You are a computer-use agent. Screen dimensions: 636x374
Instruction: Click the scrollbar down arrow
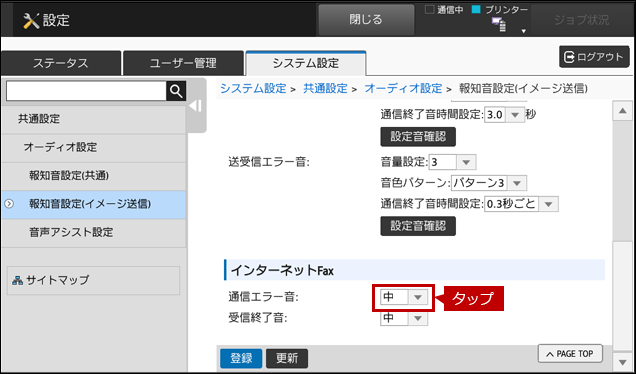623,362
